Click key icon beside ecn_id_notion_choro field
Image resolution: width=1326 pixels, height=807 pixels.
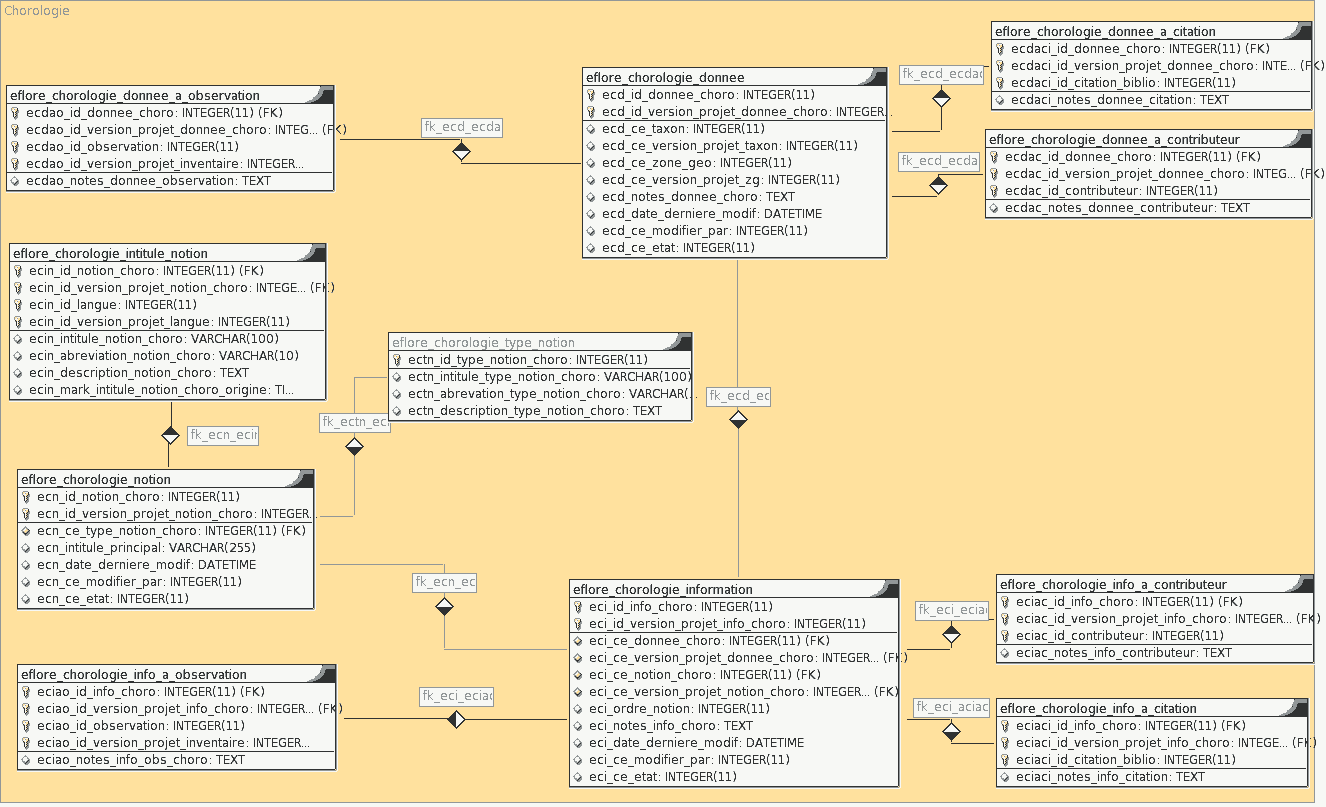(27, 497)
